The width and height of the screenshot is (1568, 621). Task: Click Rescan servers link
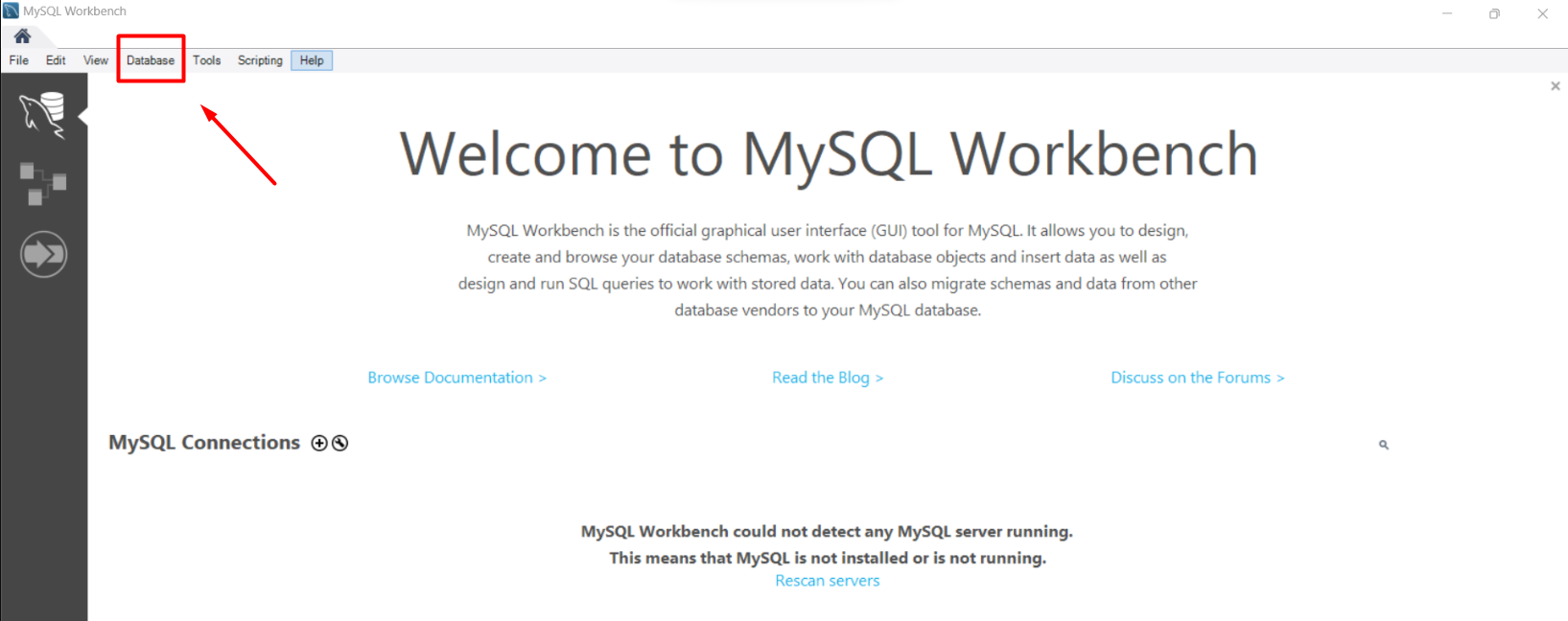pos(828,581)
